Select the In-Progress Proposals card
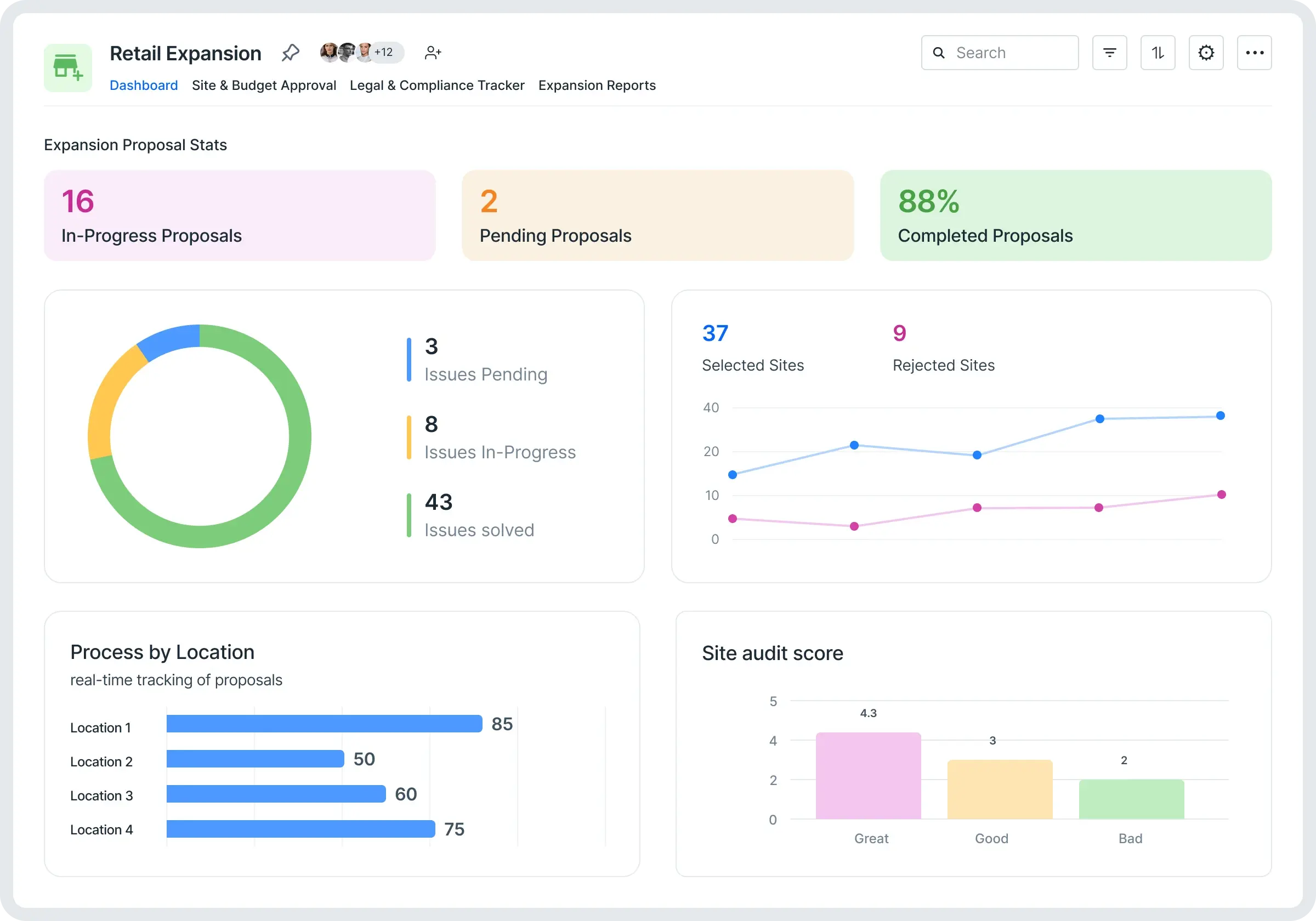The width and height of the screenshot is (1316, 921). click(240, 215)
